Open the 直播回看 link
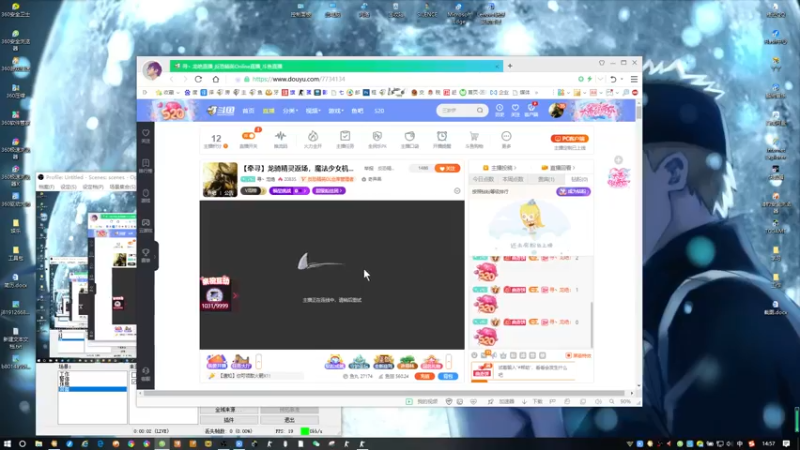The image size is (800, 450). pyautogui.click(x=558, y=167)
